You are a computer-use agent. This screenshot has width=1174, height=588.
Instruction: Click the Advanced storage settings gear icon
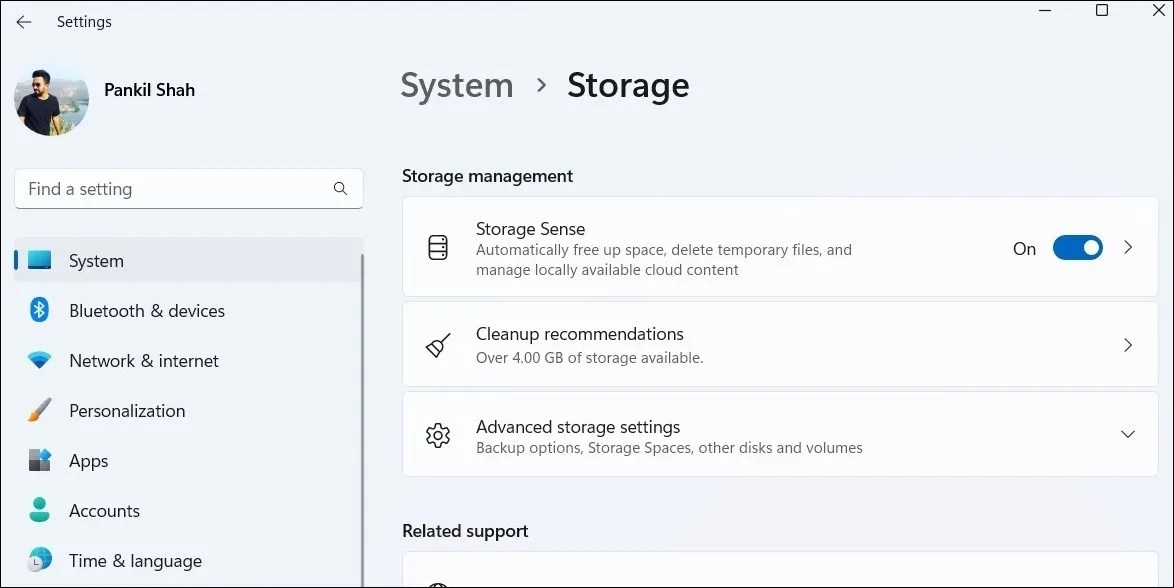point(437,435)
